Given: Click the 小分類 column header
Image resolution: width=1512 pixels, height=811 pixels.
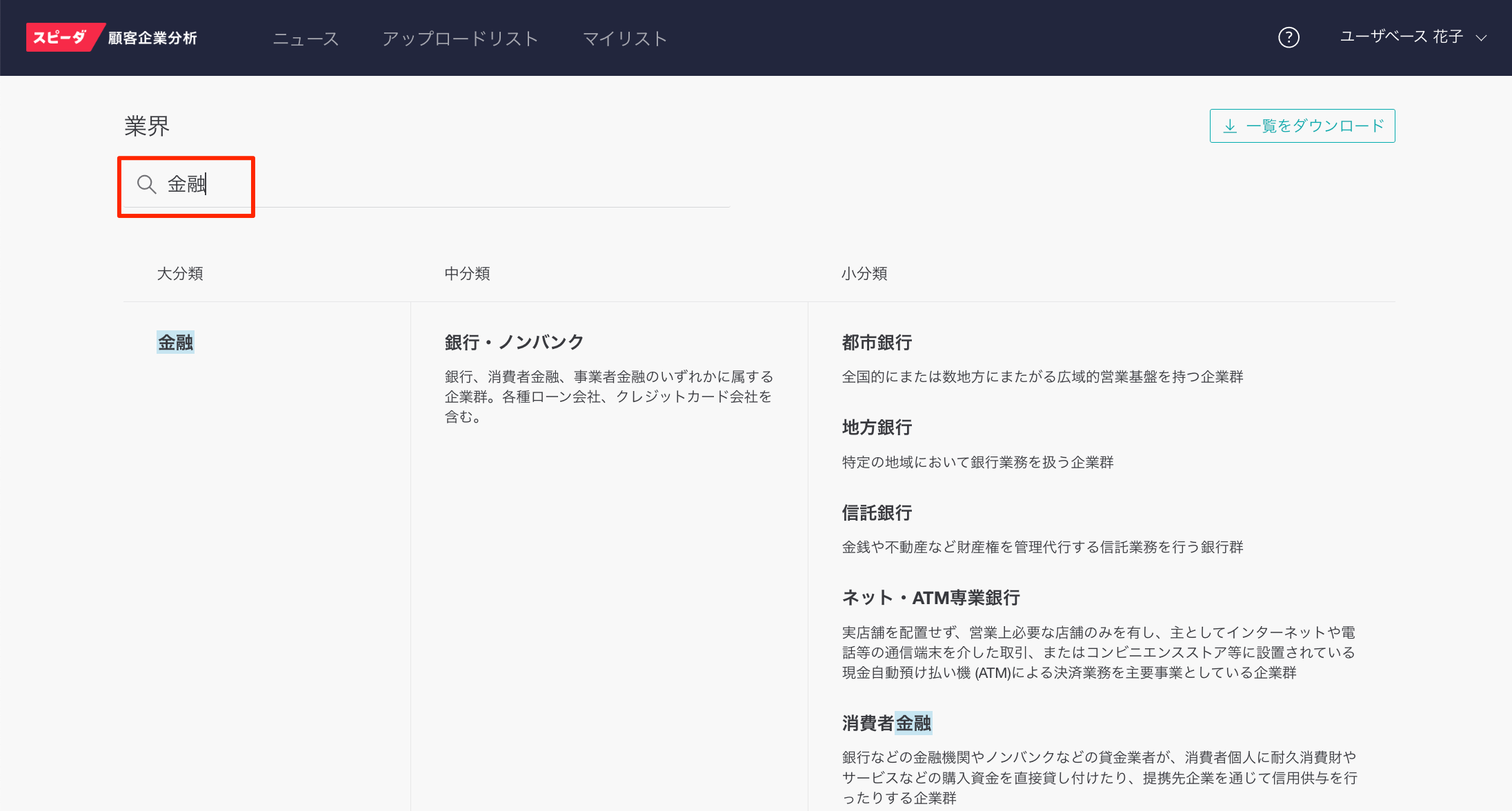Looking at the screenshot, I should pyautogui.click(x=864, y=274).
